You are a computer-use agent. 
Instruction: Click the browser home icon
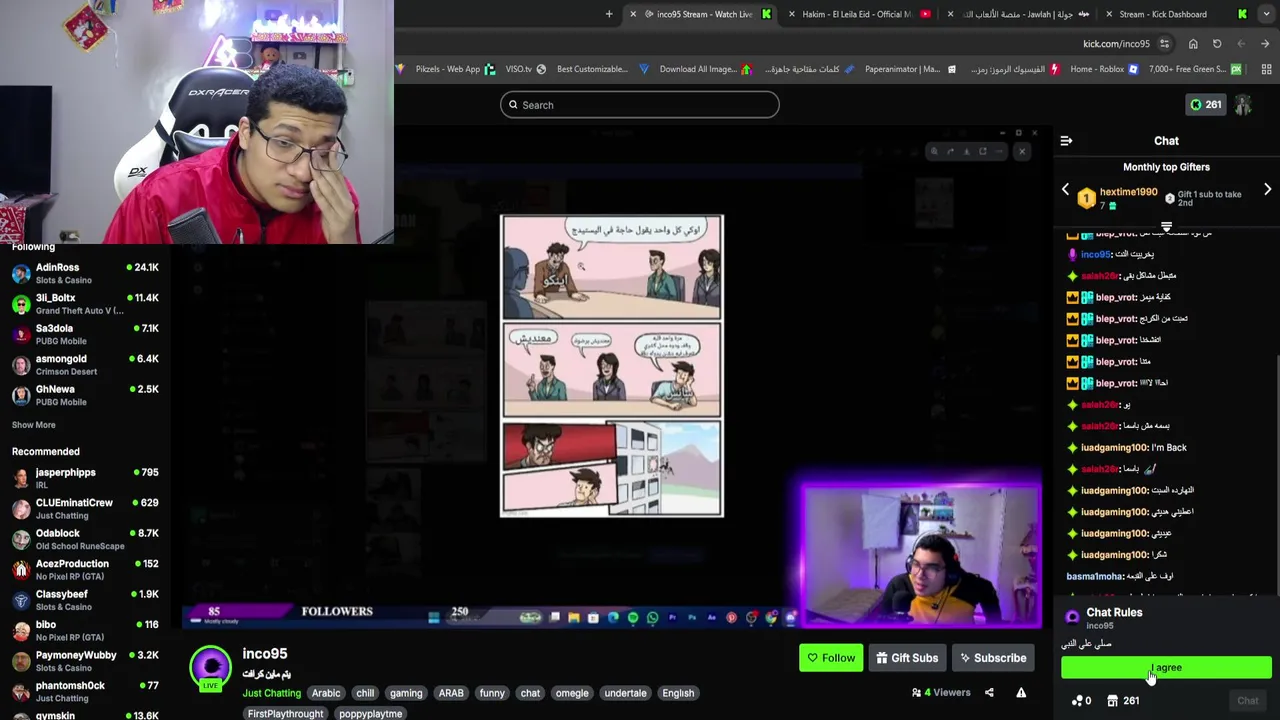click(x=1193, y=44)
